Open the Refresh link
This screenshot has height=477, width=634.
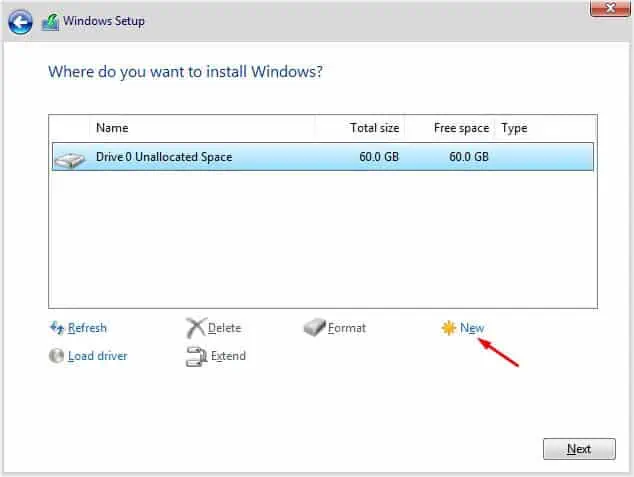coord(87,328)
